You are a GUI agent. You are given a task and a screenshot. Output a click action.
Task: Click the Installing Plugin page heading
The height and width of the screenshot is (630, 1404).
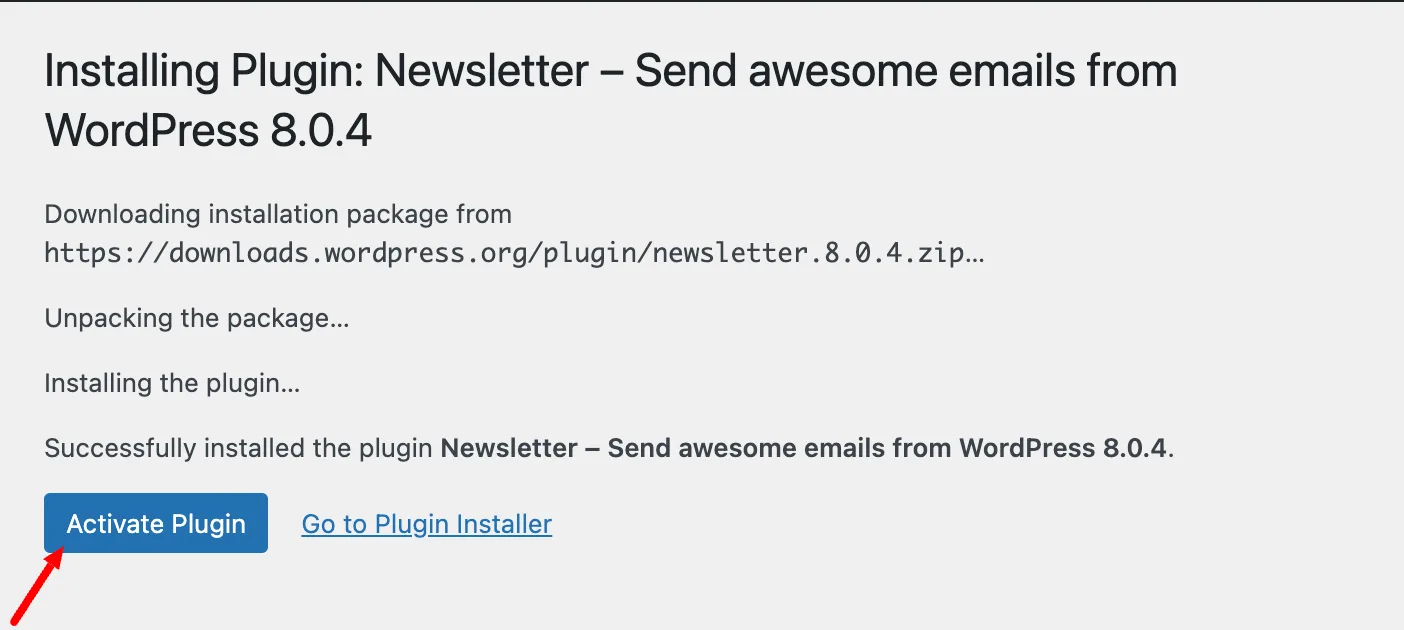pyautogui.click(x=611, y=101)
